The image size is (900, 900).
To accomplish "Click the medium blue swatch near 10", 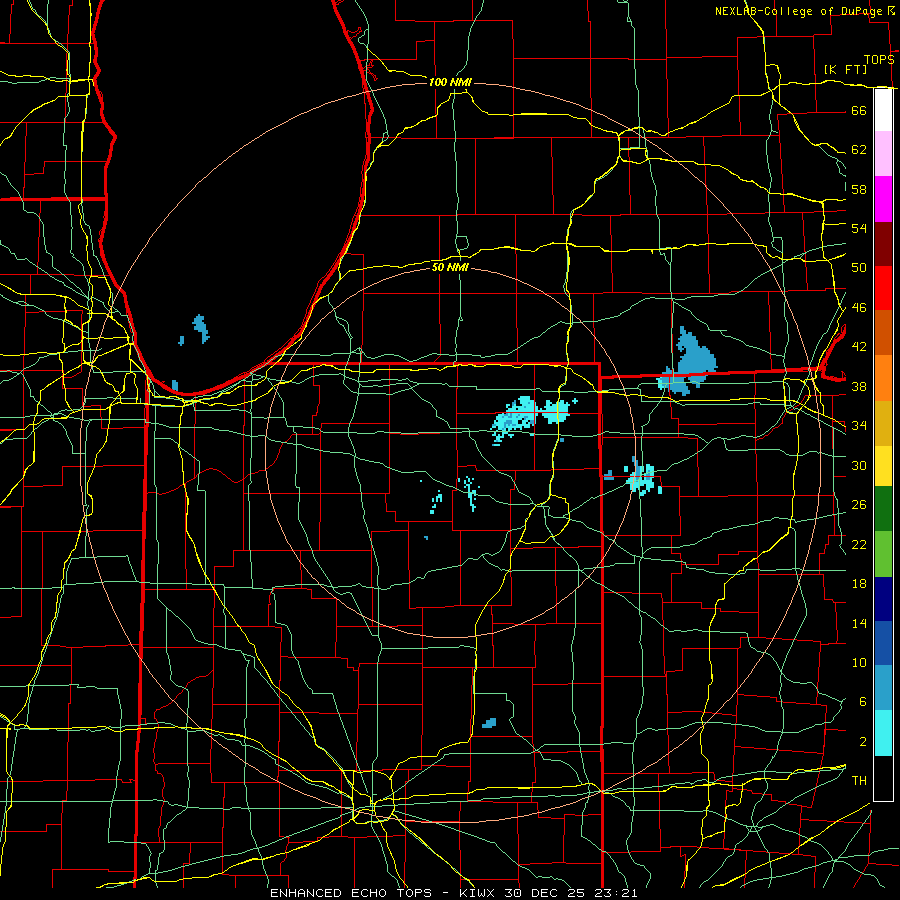I will click(883, 643).
